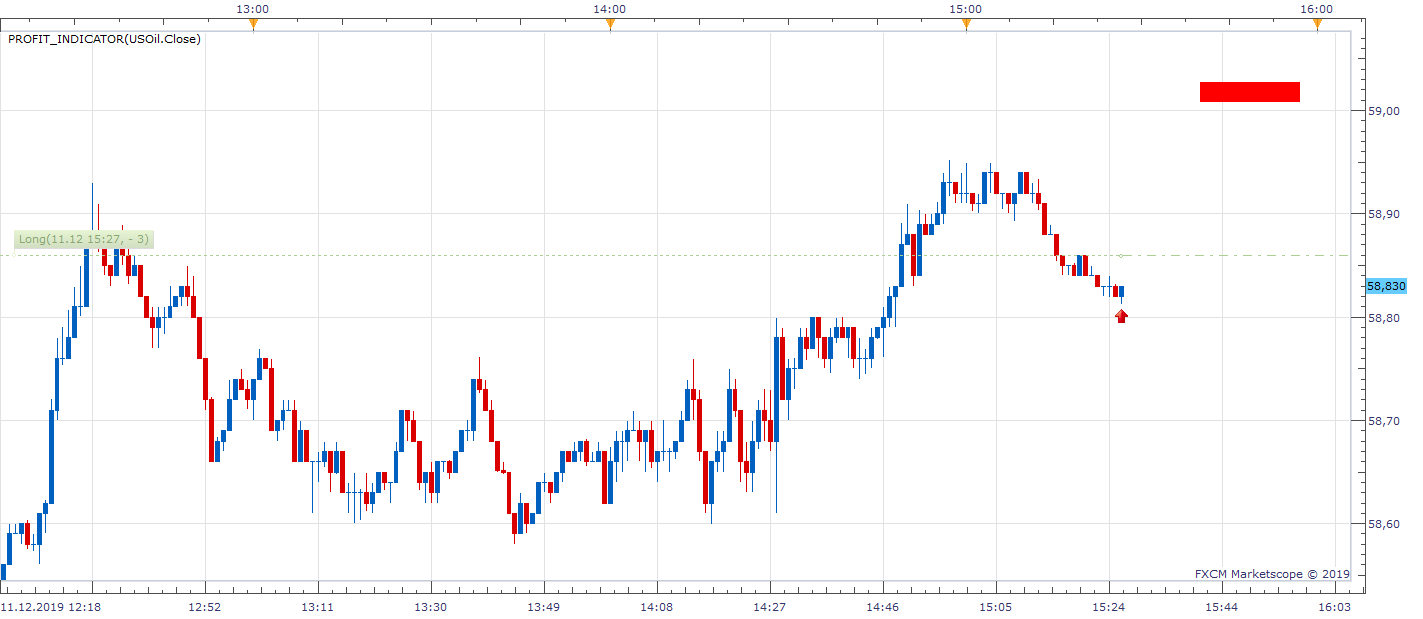Viewport: 1423px width, 619px height.
Task: Select the Long(11.12 15:27, -3) position label
Action: 84,239
